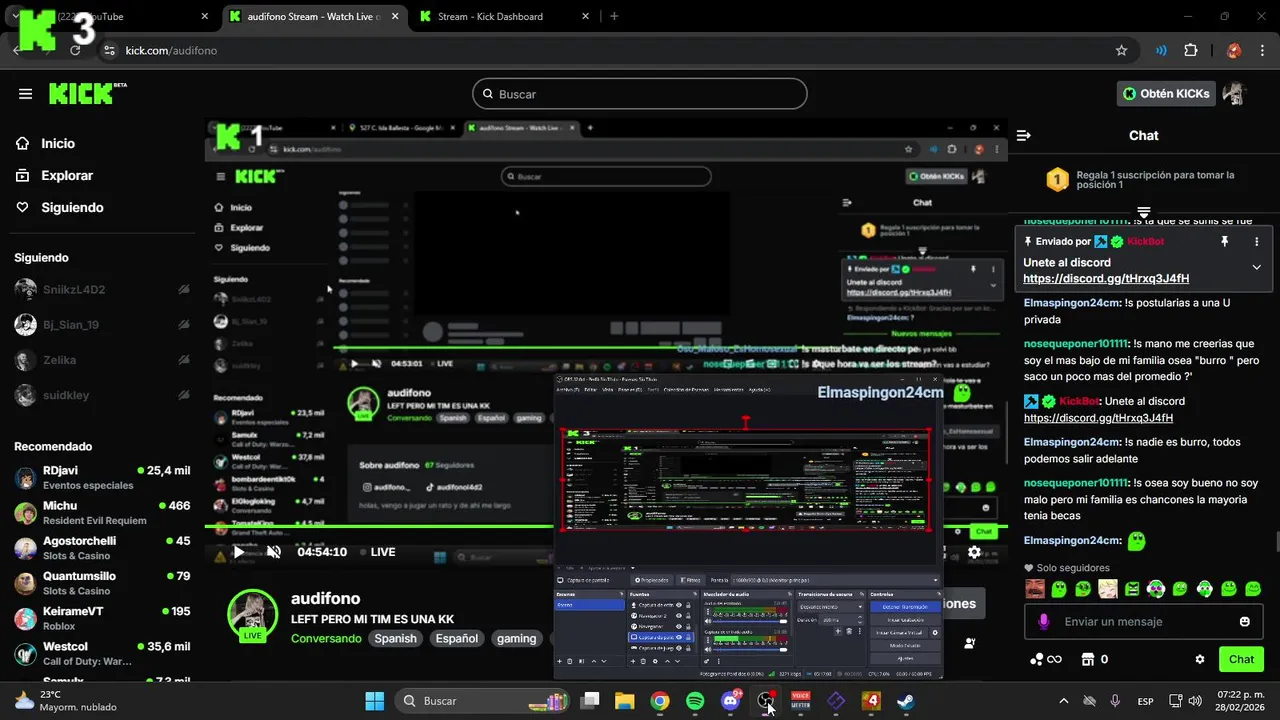Open RDjavi recommended channel

tap(102, 477)
